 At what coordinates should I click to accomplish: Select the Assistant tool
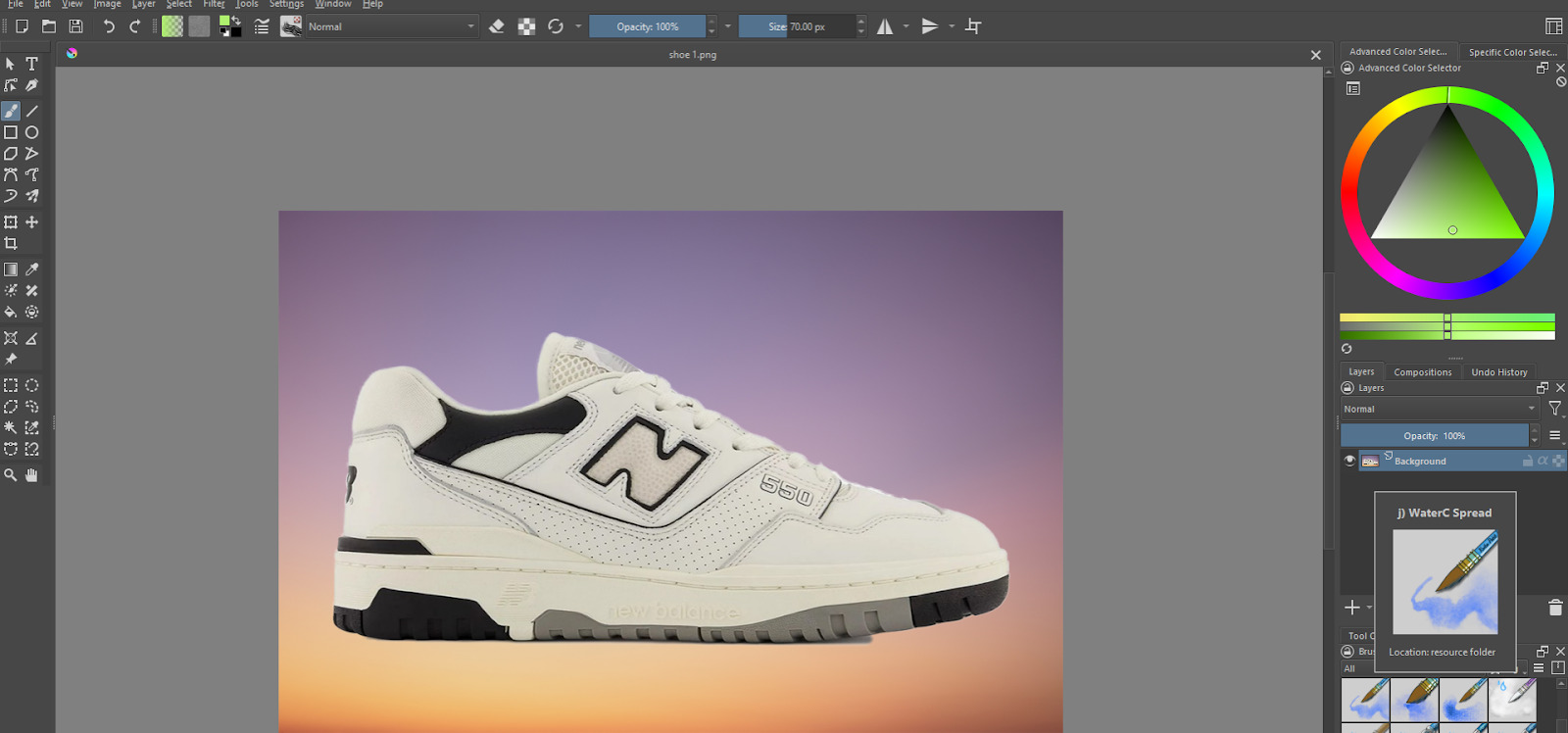11,338
